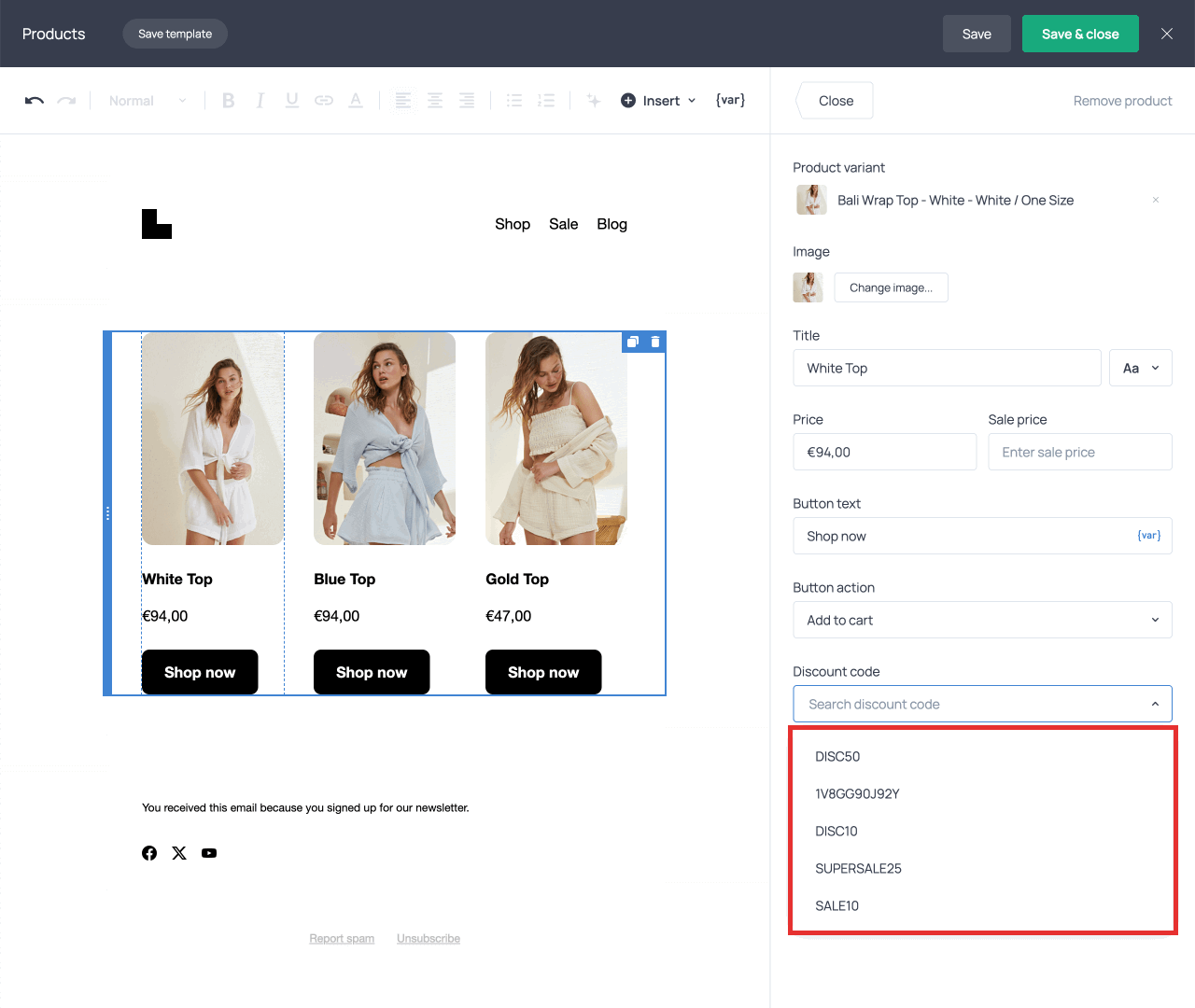This screenshot has width=1195, height=1008.
Task: Choose SUPERSALE25 from discount list
Action: click(858, 868)
